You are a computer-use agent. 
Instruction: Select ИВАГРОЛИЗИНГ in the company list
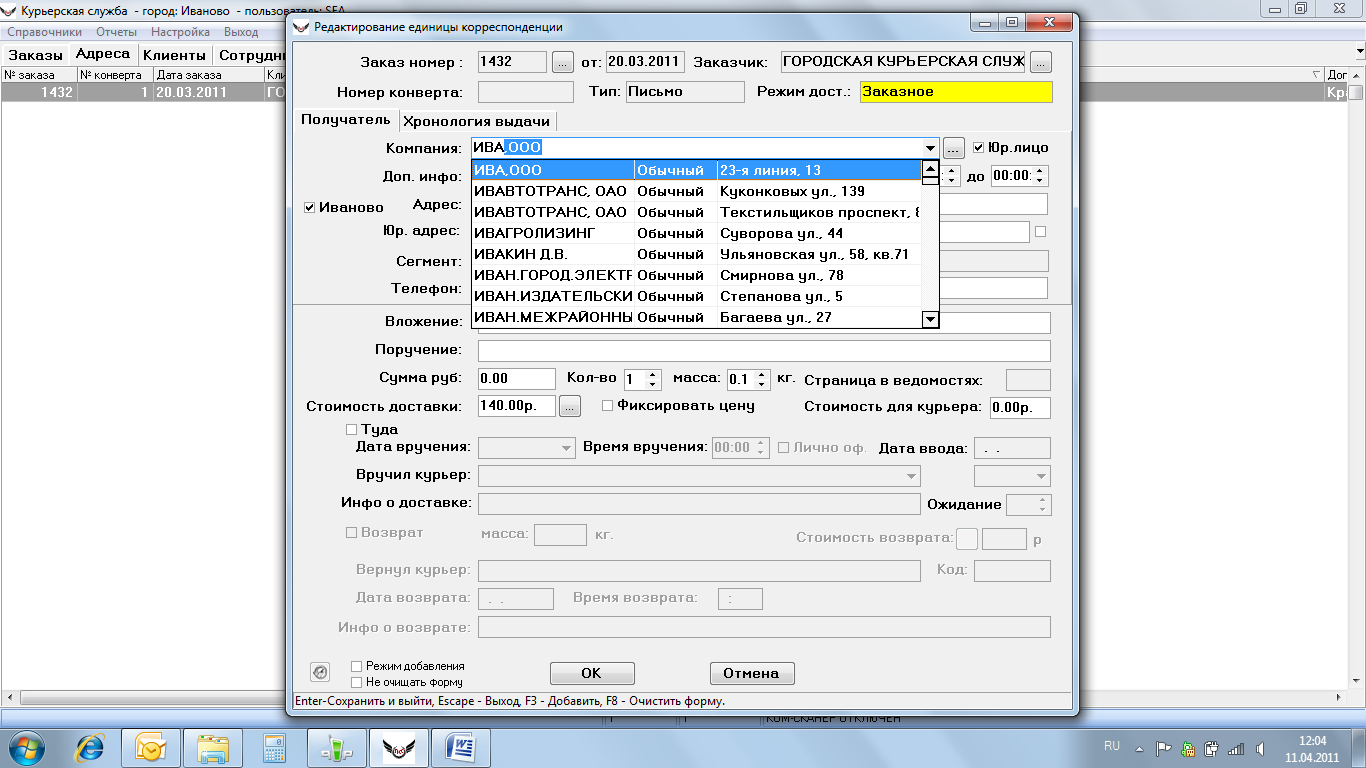point(696,233)
